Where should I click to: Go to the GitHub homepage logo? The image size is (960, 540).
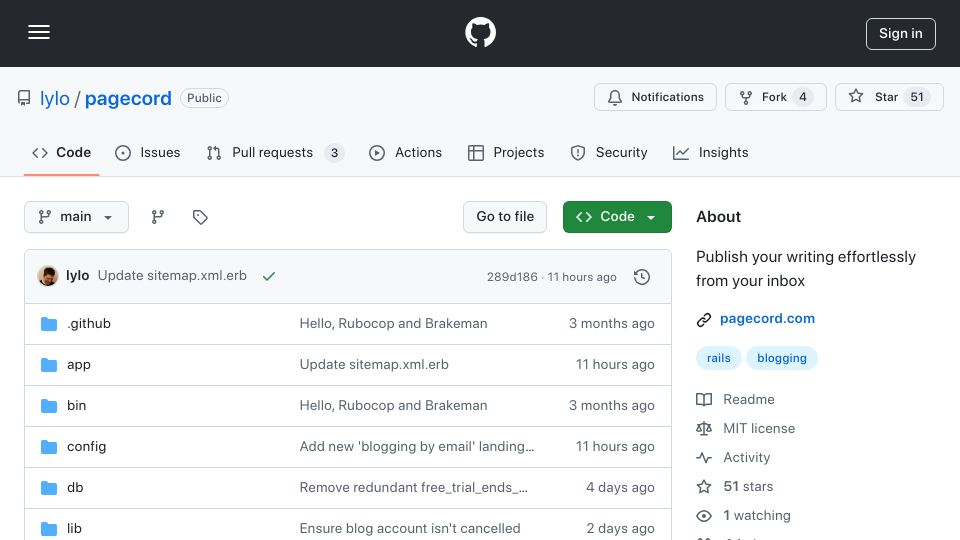click(x=480, y=32)
